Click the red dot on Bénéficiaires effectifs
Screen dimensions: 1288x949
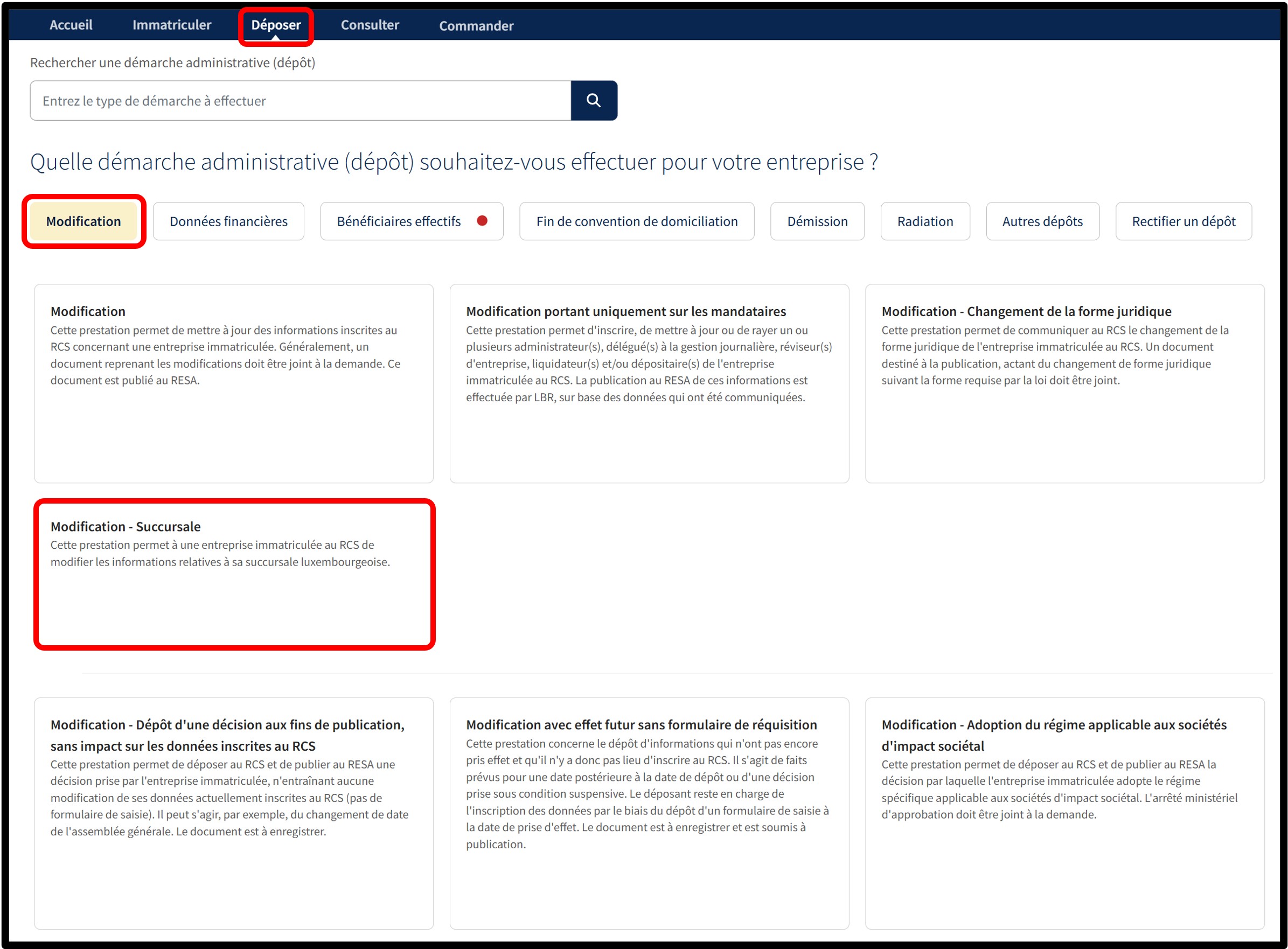pyautogui.click(x=482, y=221)
